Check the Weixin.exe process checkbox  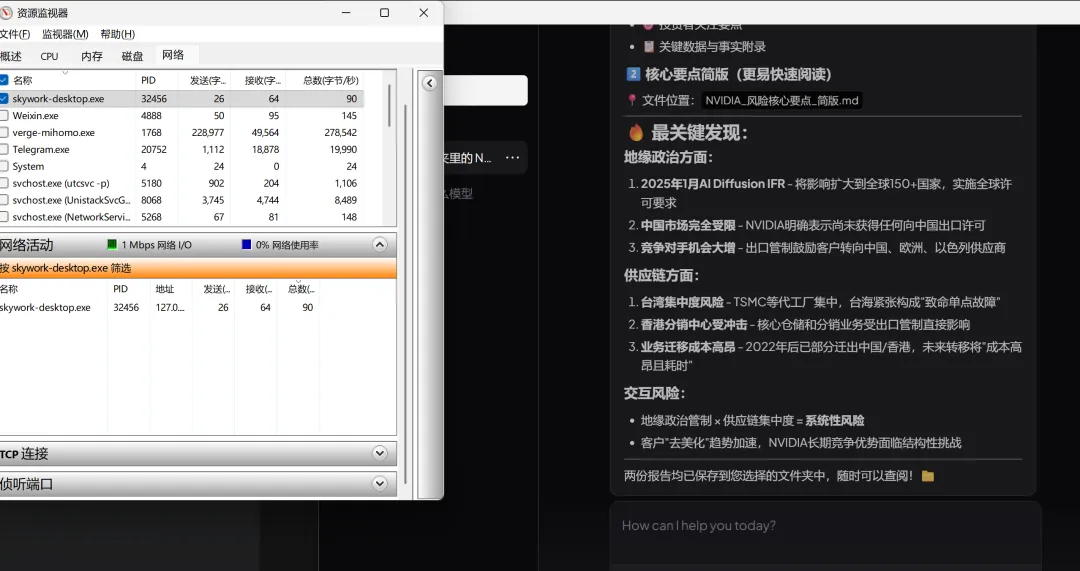click(3, 116)
